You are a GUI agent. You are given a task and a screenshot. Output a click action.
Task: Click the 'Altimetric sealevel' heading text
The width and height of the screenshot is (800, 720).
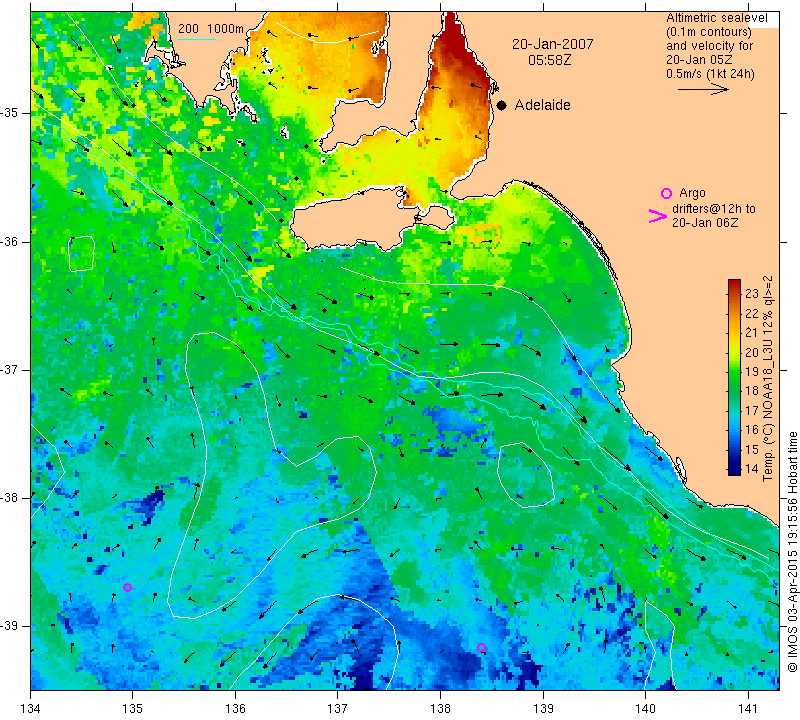(716, 18)
